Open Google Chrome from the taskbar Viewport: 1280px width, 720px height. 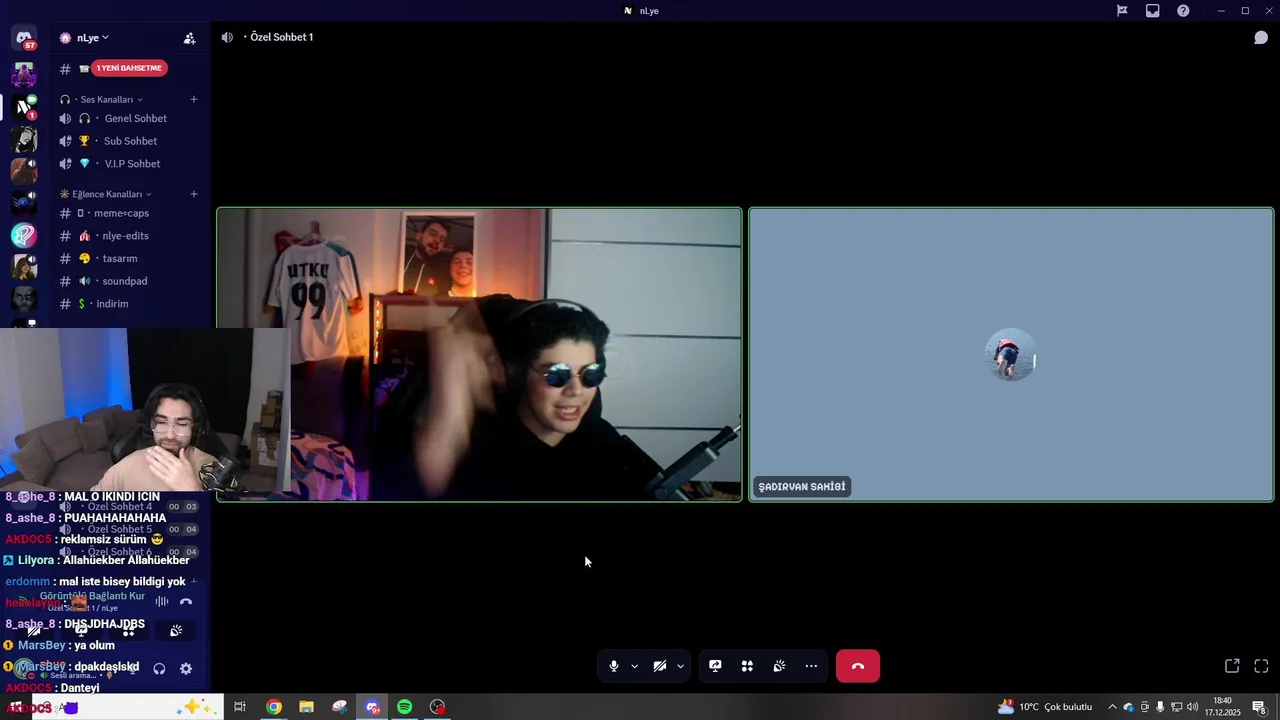(x=274, y=707)
